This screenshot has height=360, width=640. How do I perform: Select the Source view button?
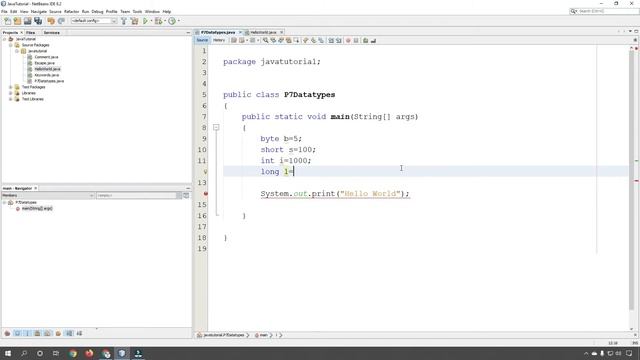[x=202, y=40]
